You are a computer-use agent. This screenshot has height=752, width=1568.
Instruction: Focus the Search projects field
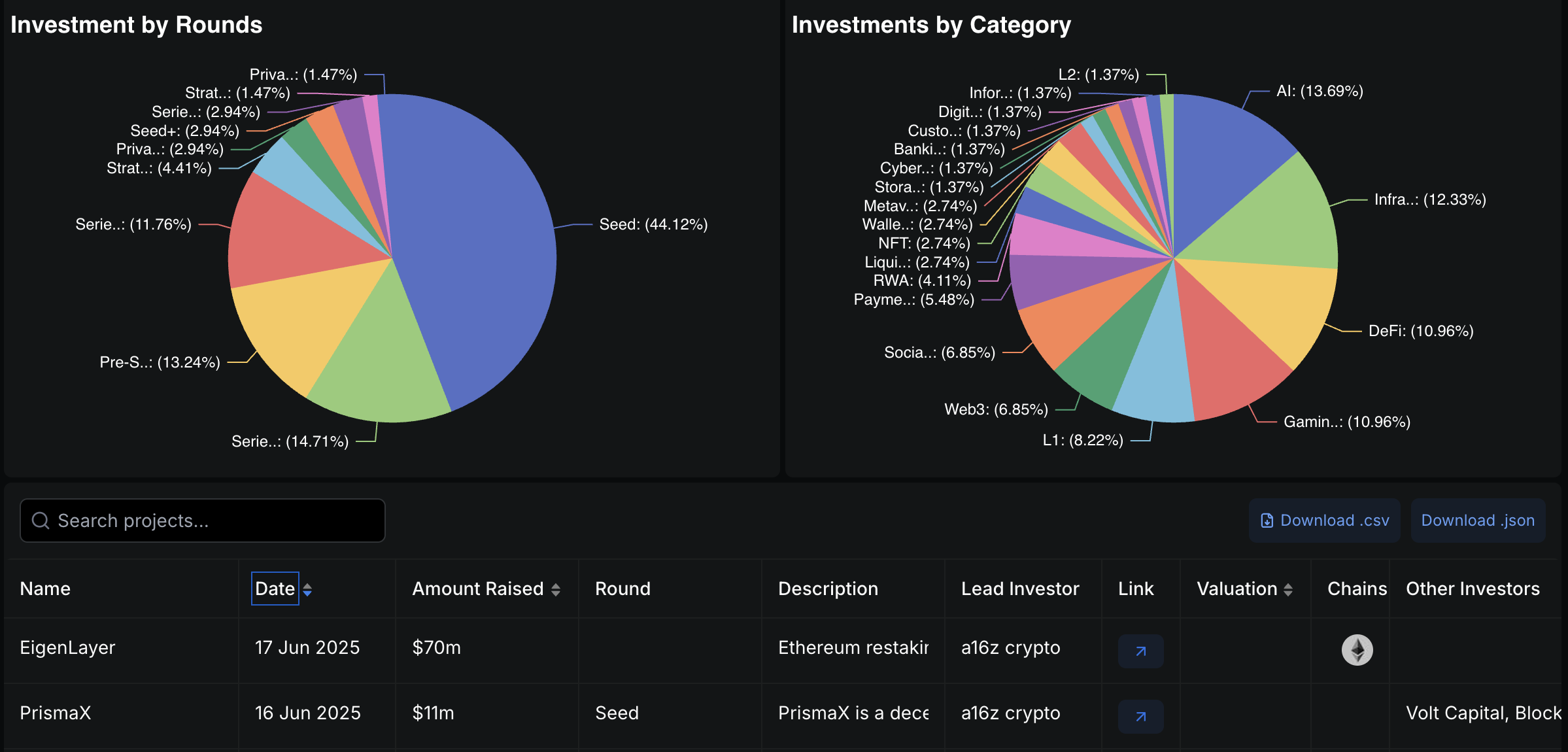203,521
